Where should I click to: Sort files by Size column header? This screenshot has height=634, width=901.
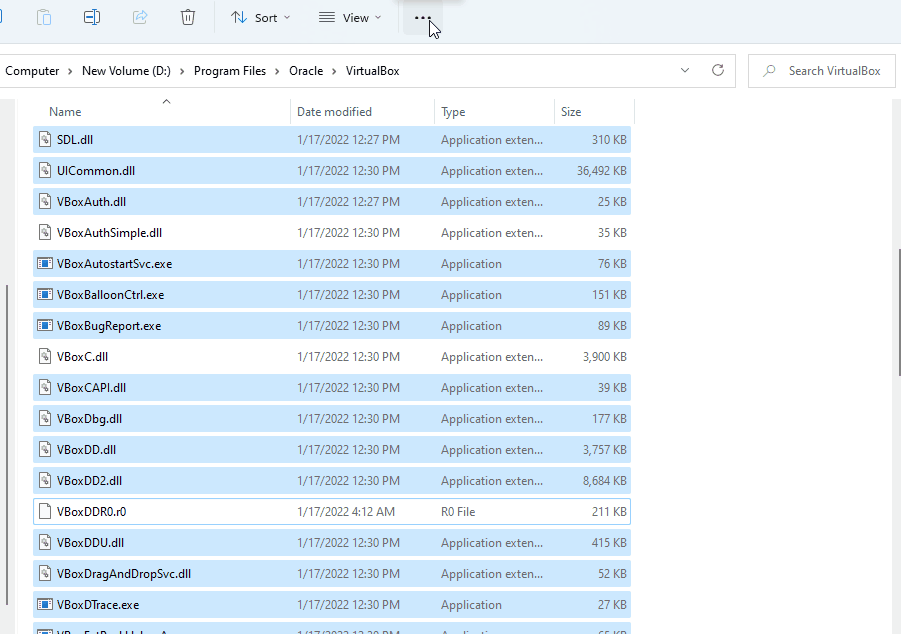pos(571,112)
